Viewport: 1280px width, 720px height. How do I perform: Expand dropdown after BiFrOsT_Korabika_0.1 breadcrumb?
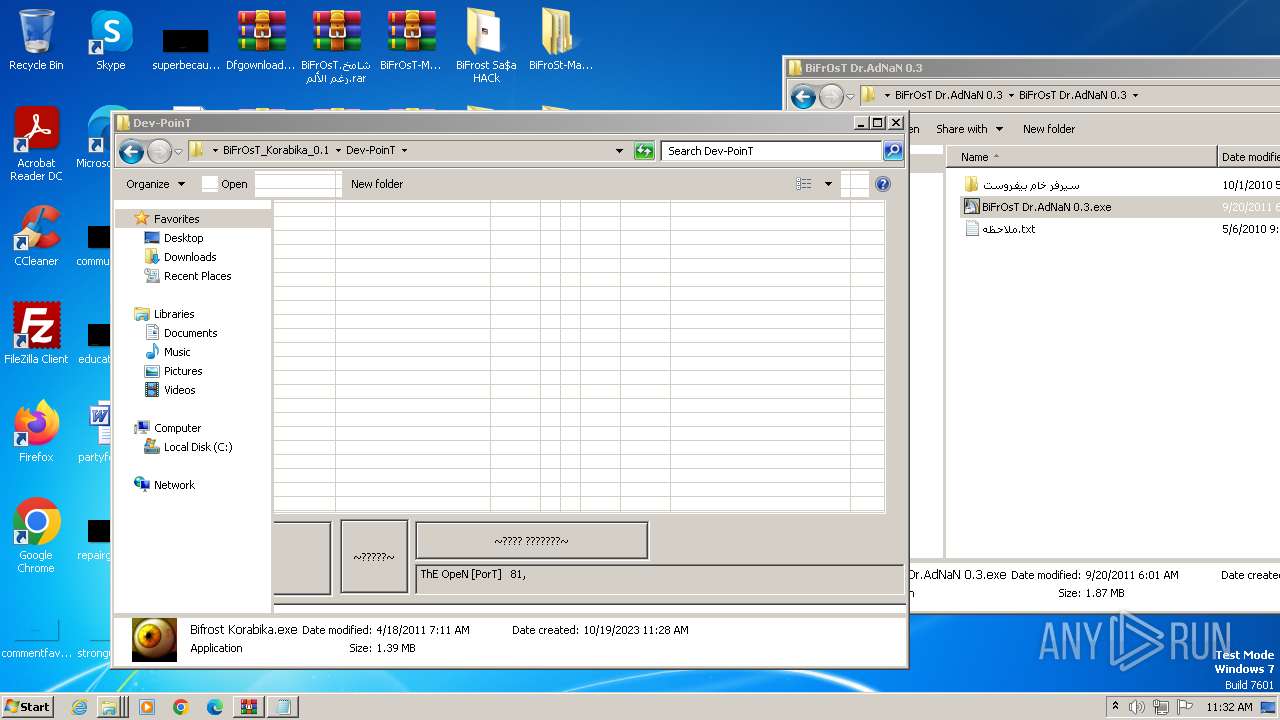338,151
